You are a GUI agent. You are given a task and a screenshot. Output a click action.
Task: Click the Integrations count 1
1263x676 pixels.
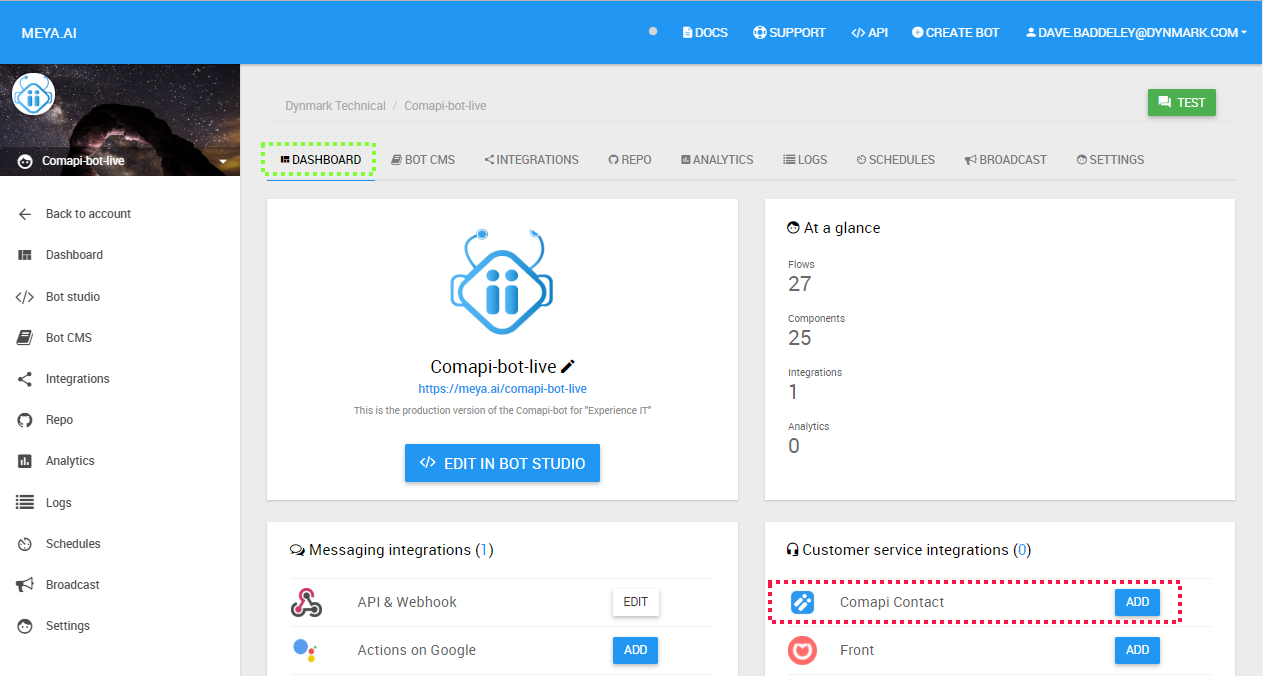coord(793,392)
